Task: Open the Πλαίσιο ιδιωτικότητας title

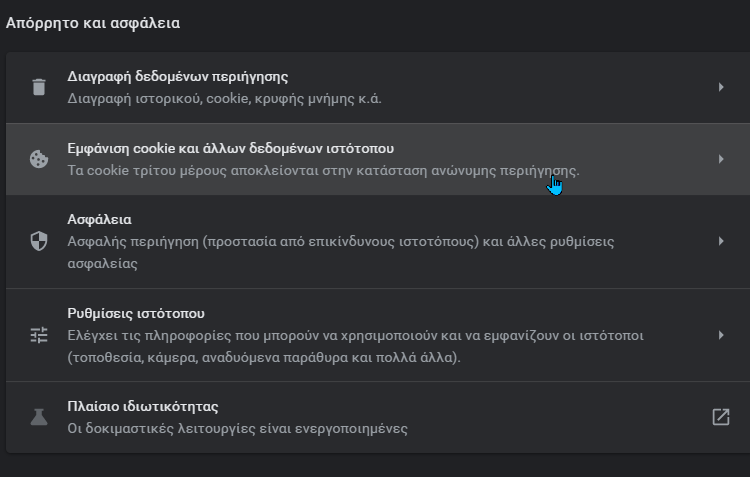Action: click(143, 406)
